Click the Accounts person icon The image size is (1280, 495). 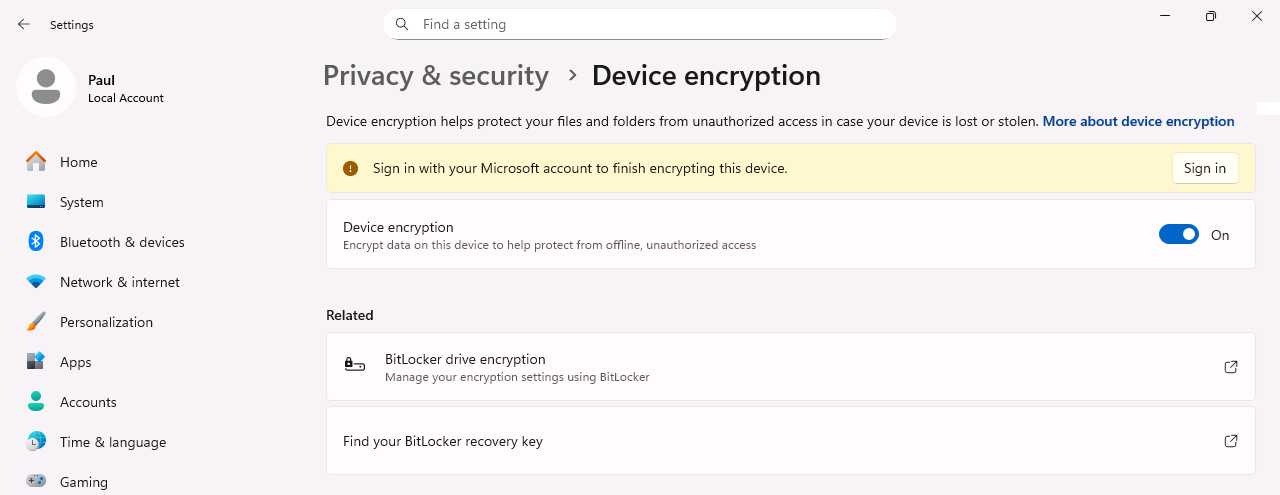coord(36,402)
